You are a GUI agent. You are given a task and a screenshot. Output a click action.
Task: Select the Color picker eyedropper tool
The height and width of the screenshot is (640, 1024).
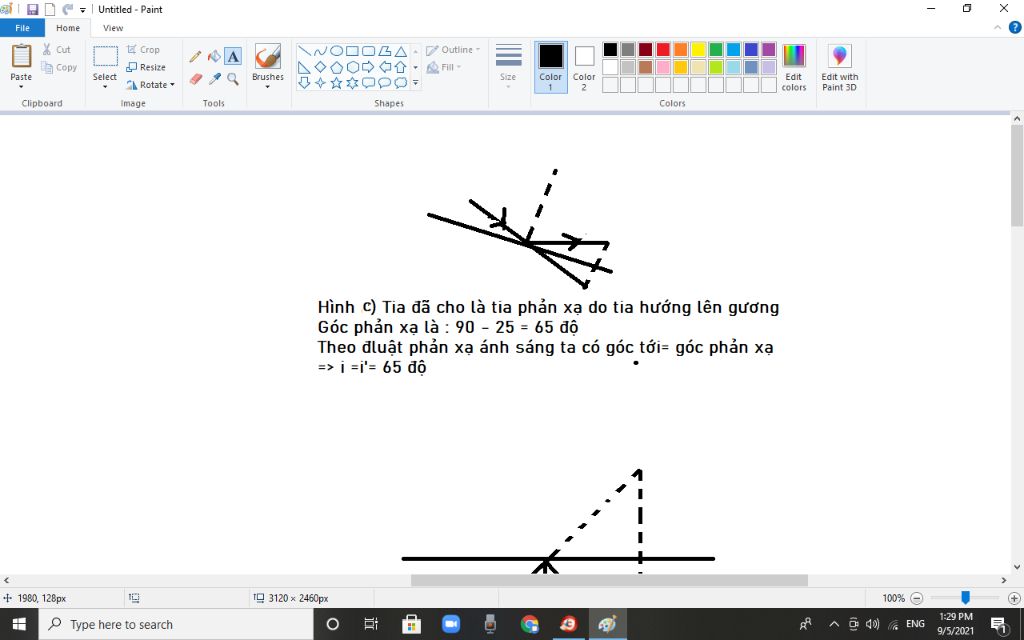(214, 79)
